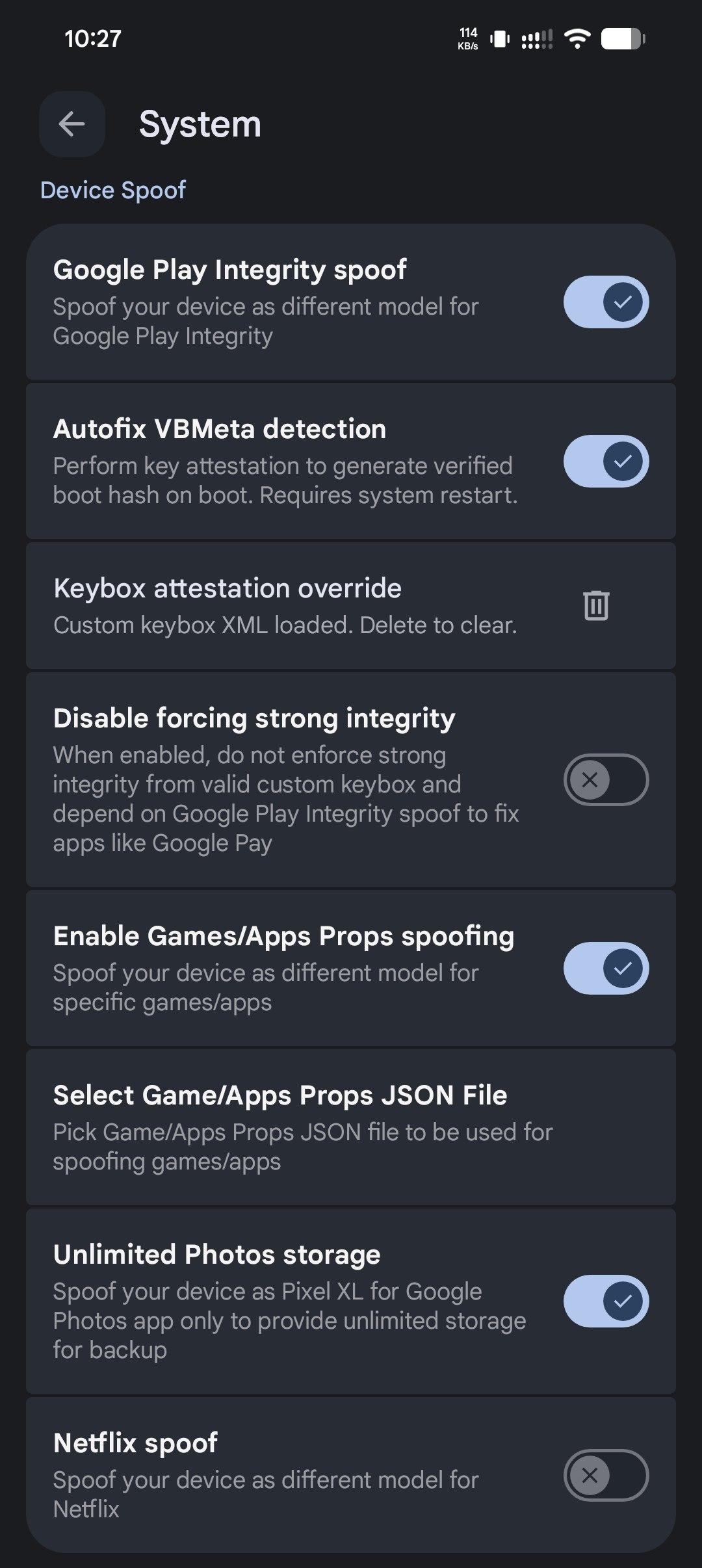Viewport: 702px width, 1568px height.
Task: Tap the Device Spoof section header
Action: 113,190
